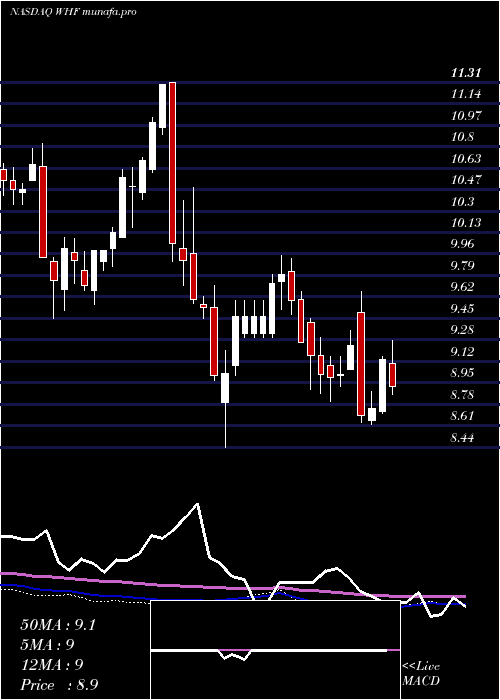
Task: Click the 9.79 price axis label
Action: coord(463,266)
